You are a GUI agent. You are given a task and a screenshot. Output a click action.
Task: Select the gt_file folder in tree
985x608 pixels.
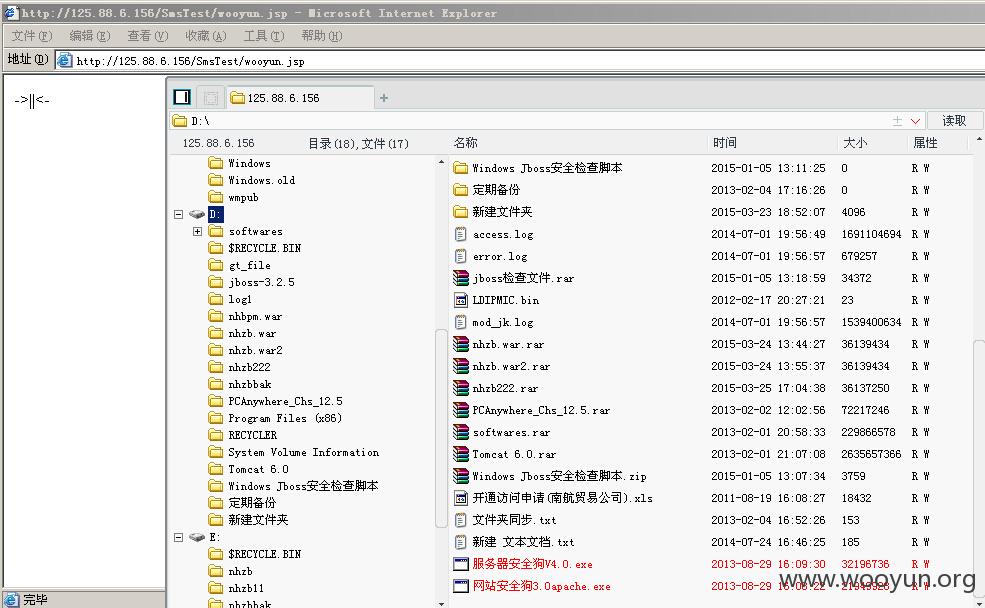[249, 265]
